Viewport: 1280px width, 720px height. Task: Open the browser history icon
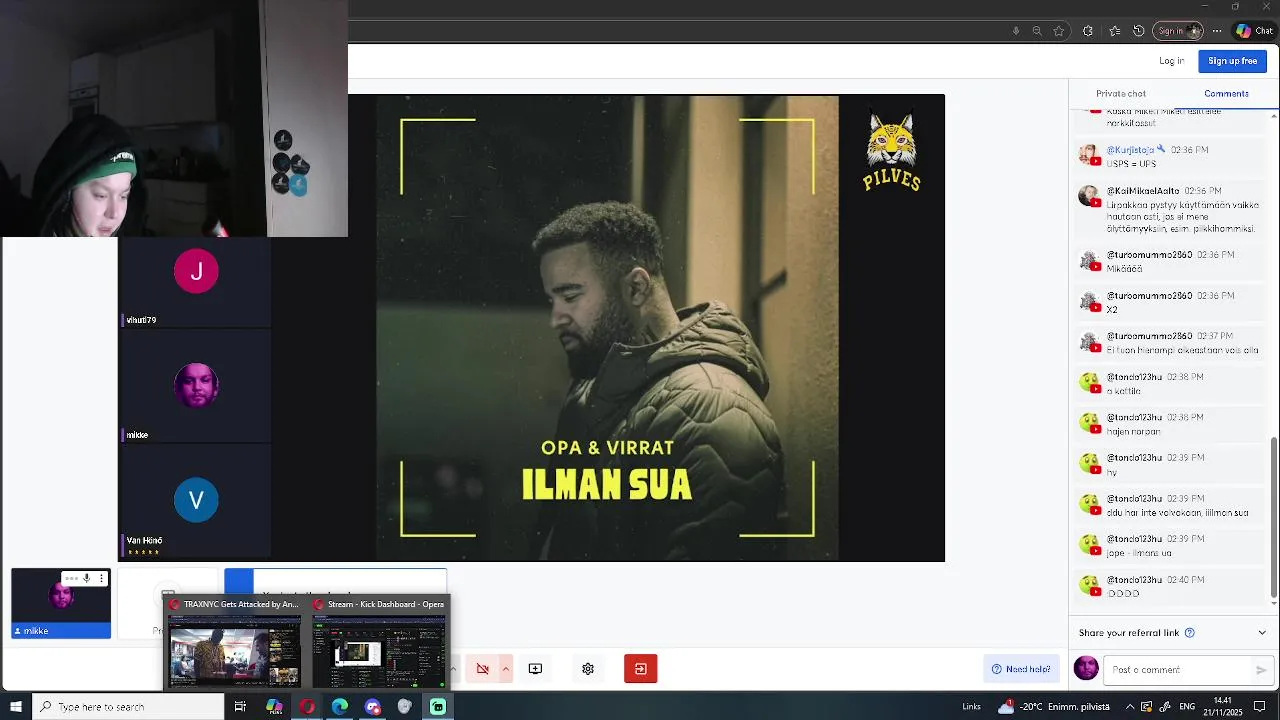pyautogui.click(x=1138, y=31)
